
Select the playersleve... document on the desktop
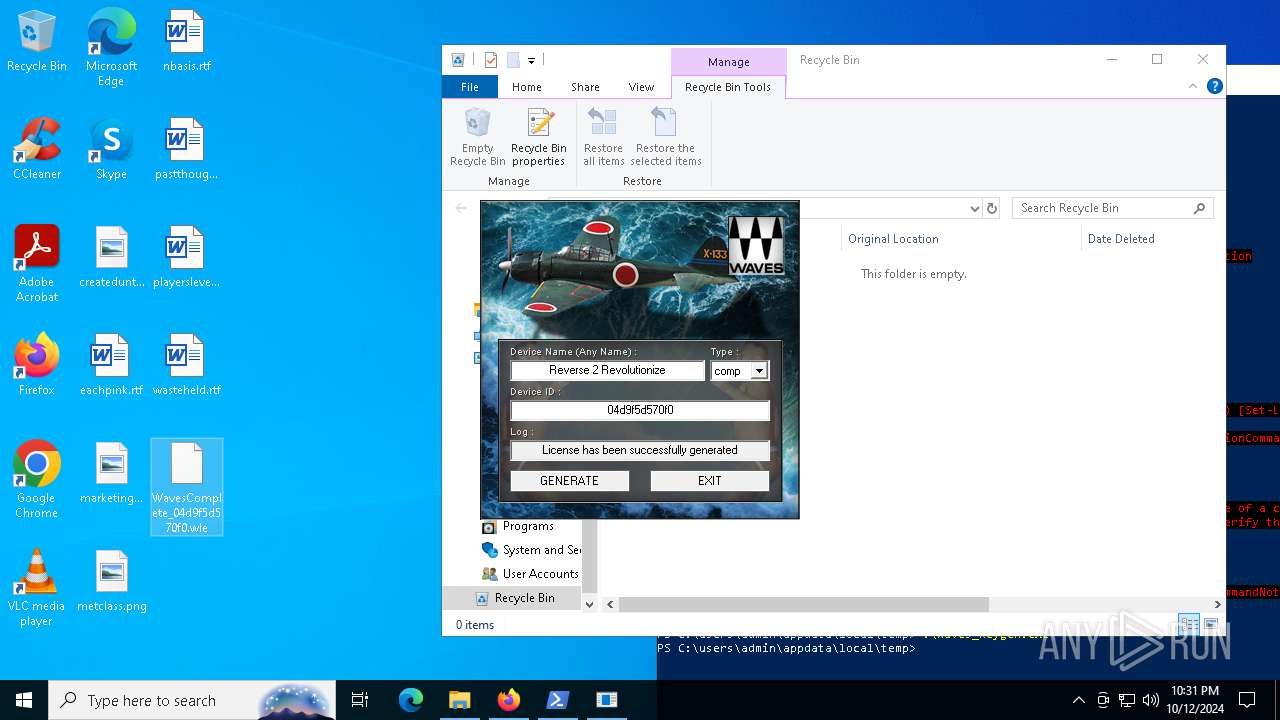(x=186, y=258)
